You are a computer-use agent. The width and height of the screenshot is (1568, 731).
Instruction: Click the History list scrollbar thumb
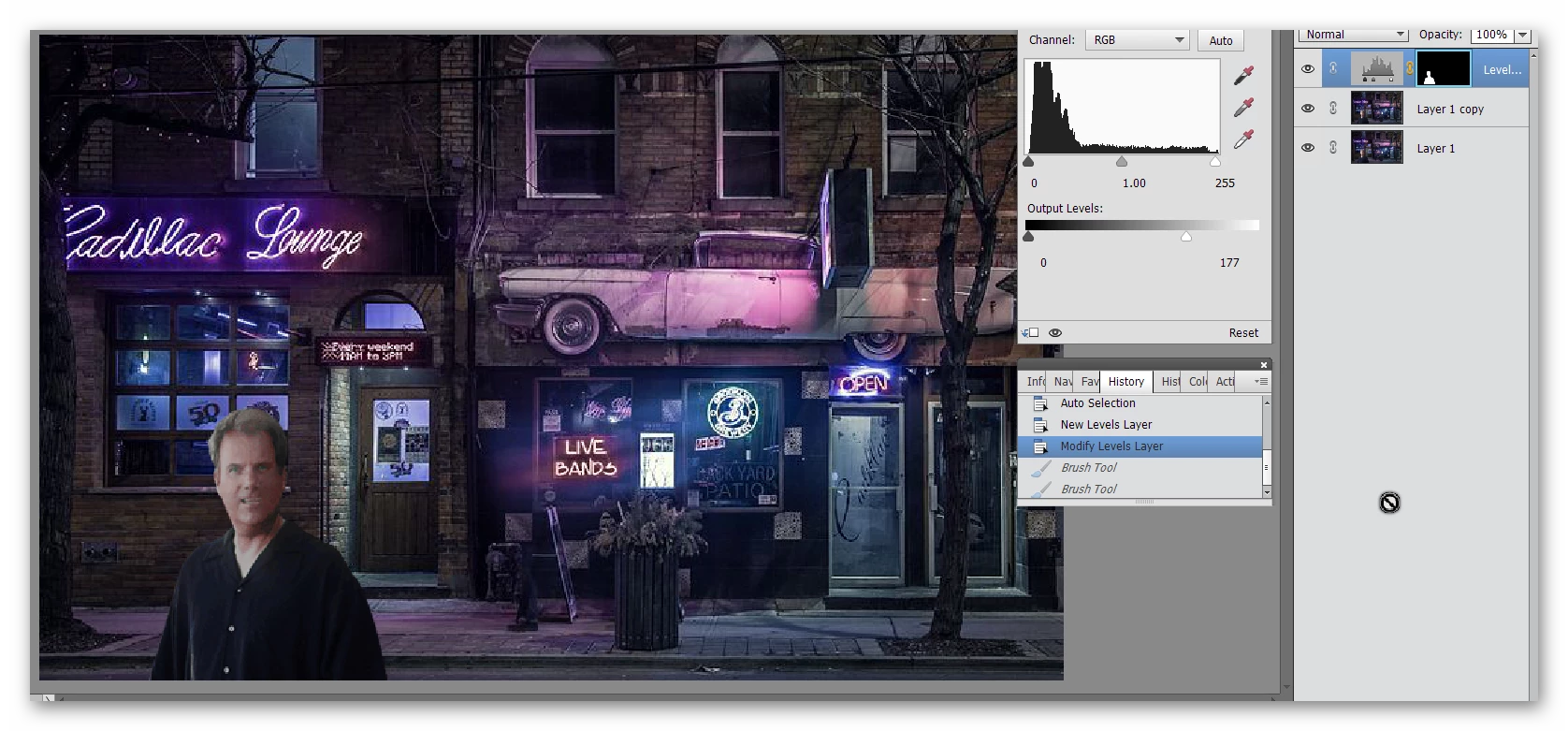1267,465
